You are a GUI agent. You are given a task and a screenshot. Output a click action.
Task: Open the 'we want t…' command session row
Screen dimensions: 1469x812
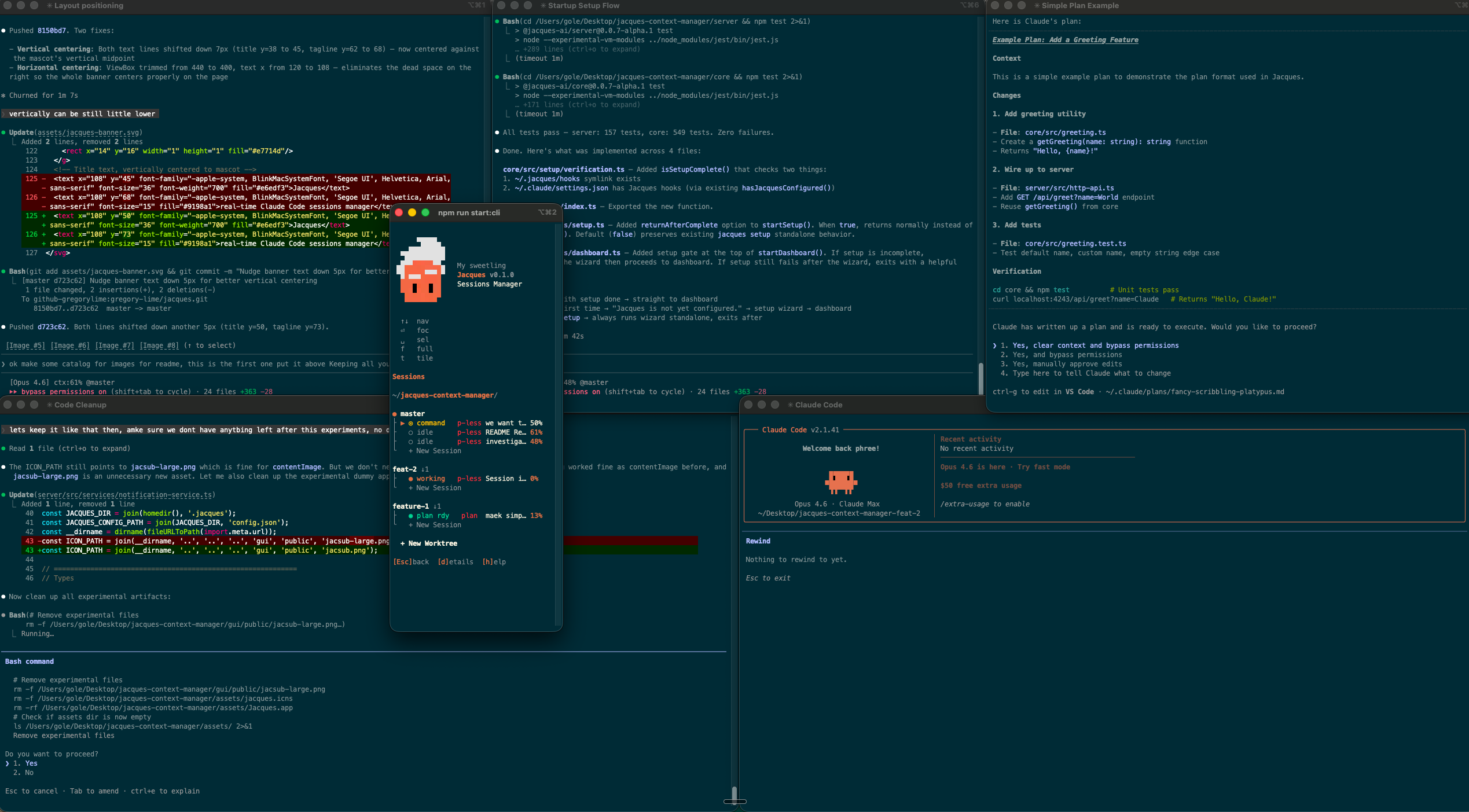(x=471, y=423)
